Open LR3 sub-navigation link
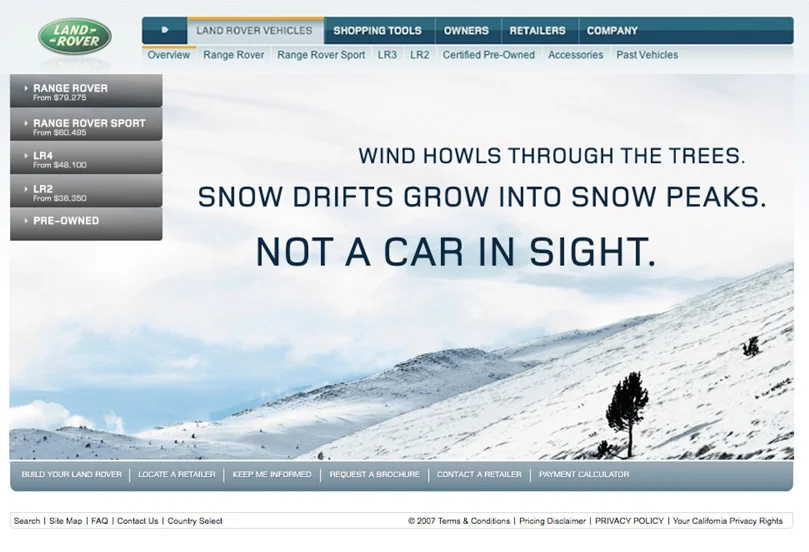Image resolution: width=809 pixels, height=552 pixels. coord(387,55)
